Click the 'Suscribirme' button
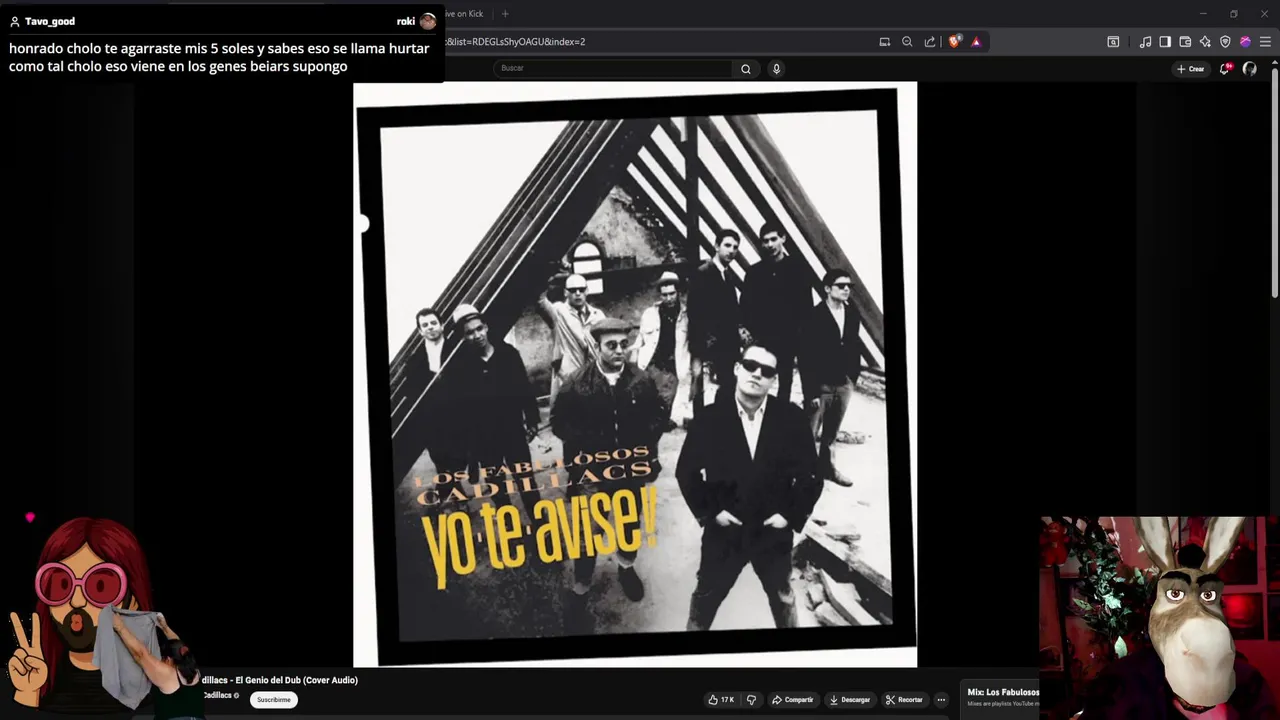 [273, 700]
